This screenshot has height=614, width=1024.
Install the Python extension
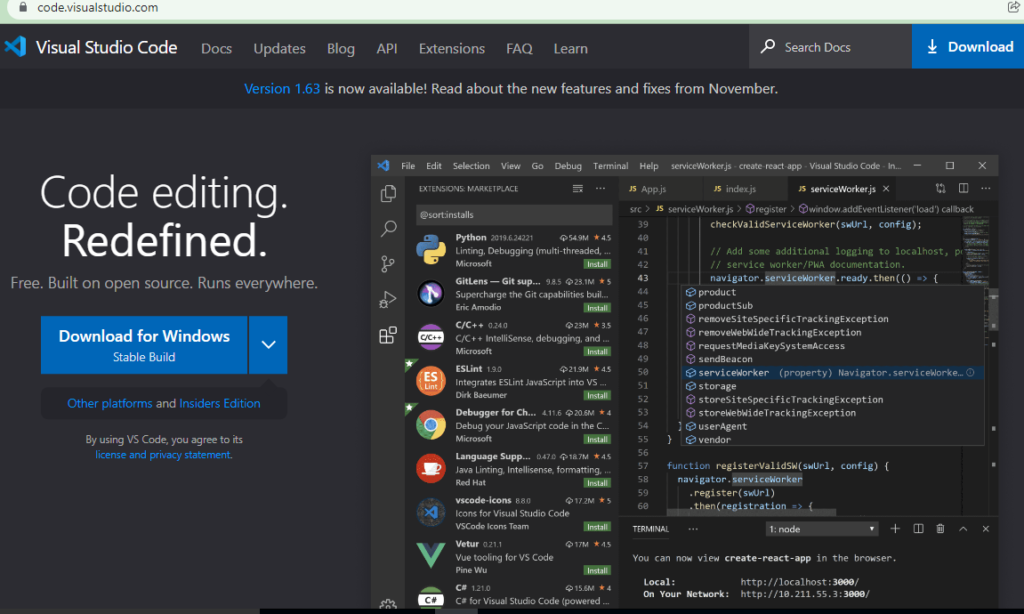[x=597, y=264]
